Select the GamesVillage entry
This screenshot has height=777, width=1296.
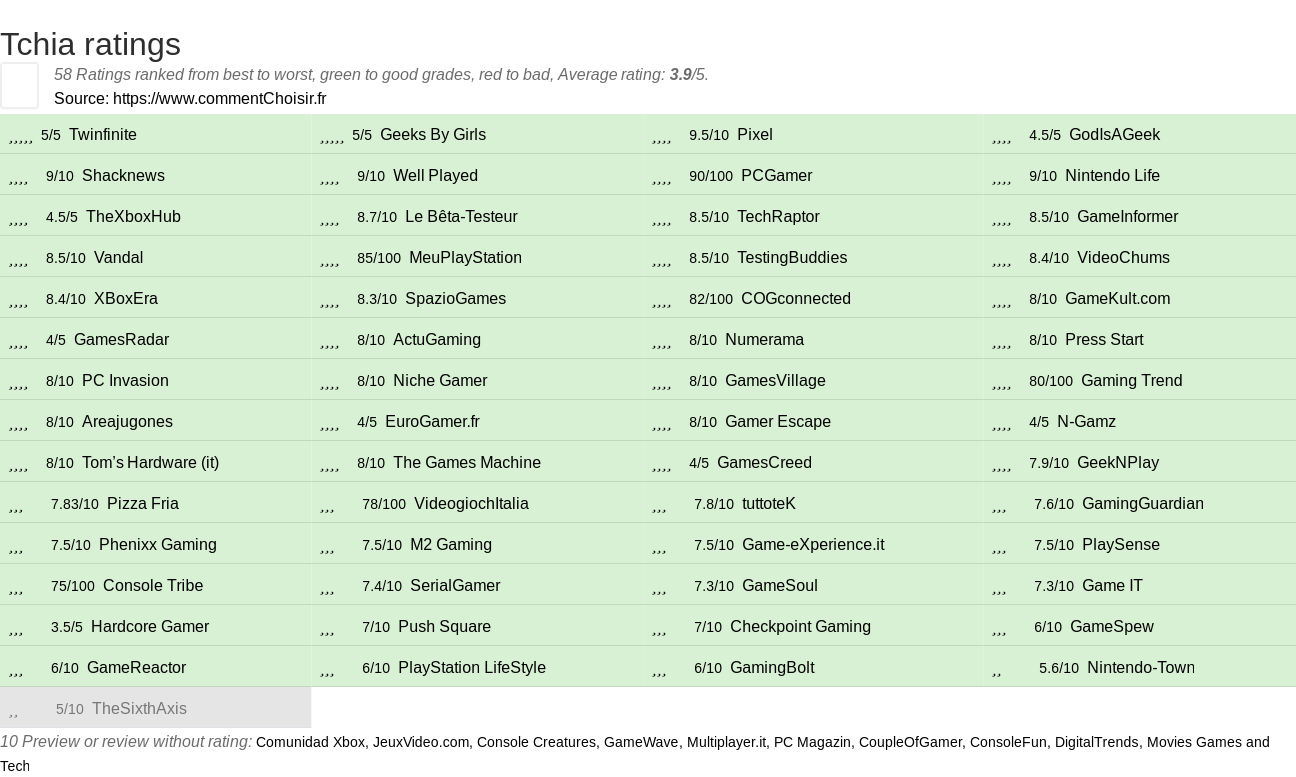click(x=813, y=380)
